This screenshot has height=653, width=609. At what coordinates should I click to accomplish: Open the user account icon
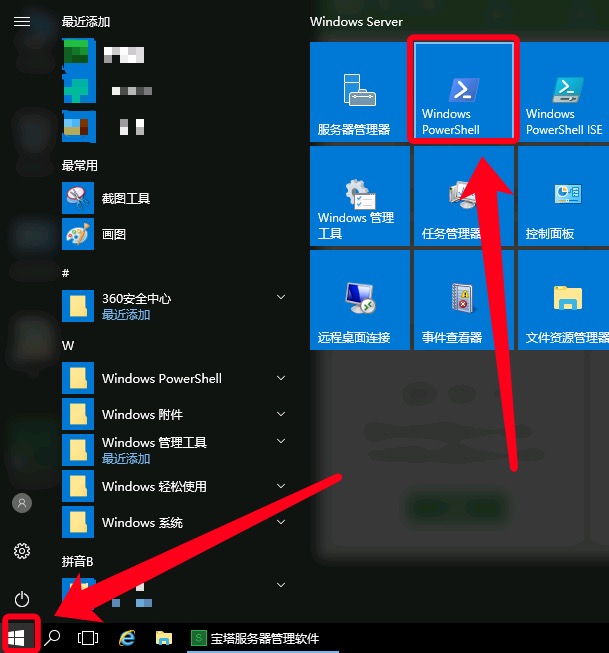pos(22,503)
